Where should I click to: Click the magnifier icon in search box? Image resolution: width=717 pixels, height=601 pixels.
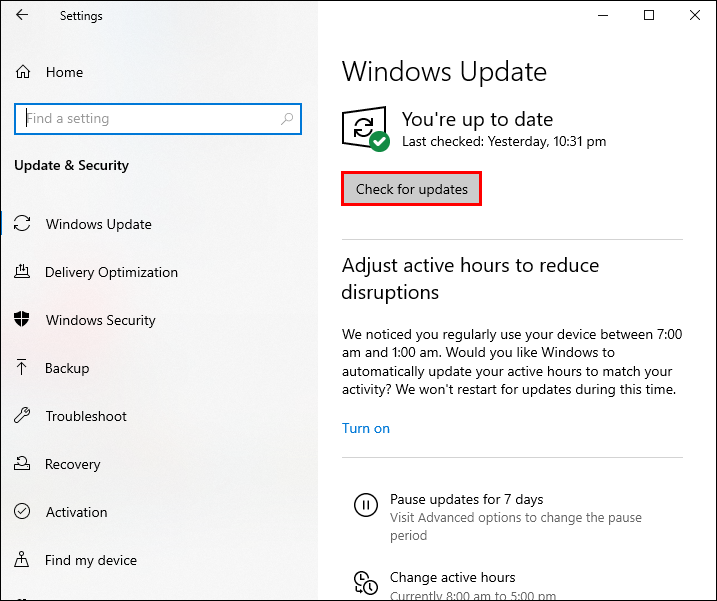[287, 119]
